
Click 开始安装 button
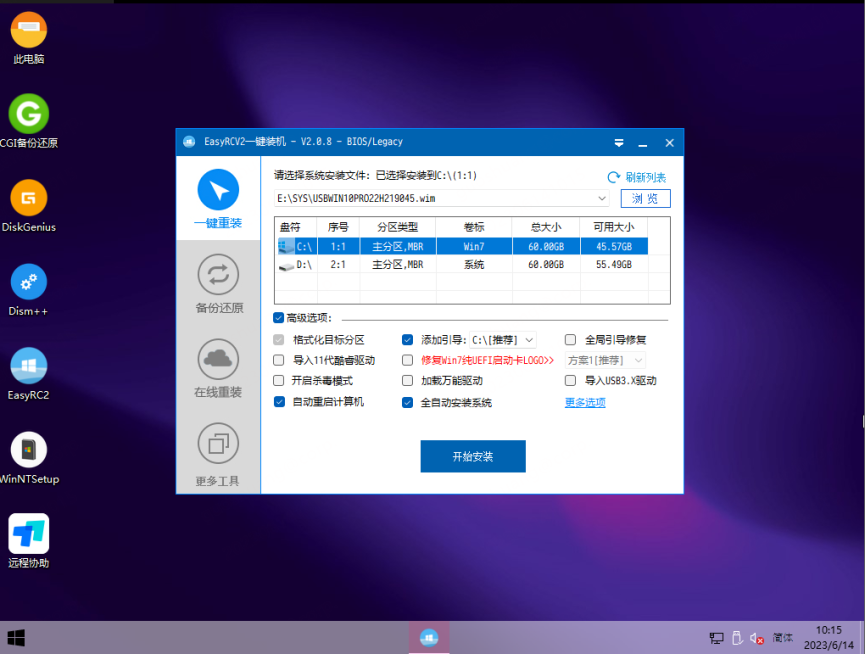473,456
